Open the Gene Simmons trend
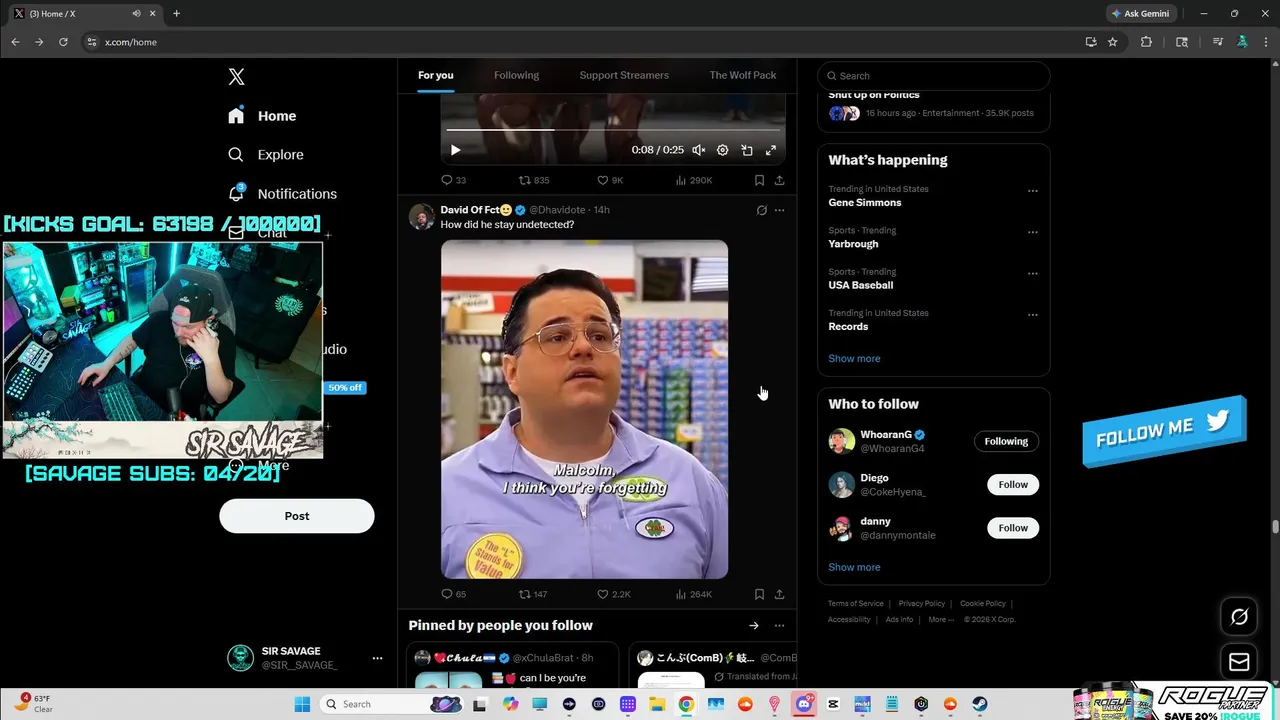 [x=865, y=203]
